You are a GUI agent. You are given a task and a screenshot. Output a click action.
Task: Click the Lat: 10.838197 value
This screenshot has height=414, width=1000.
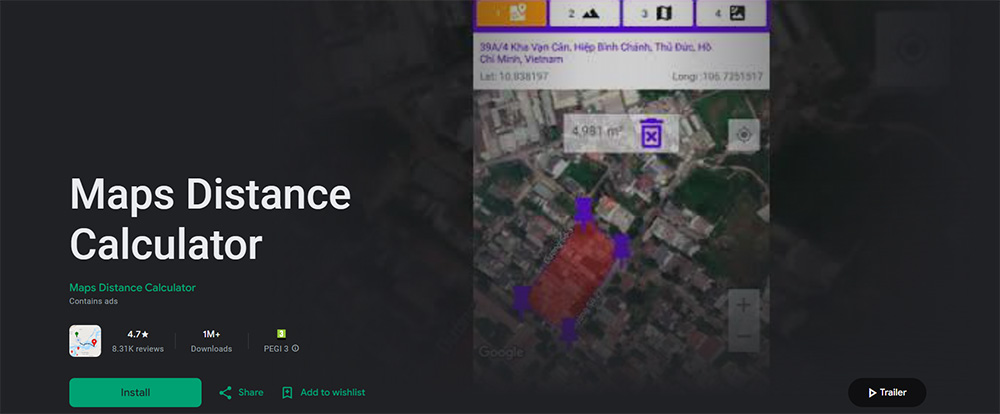click(x=514, y=77)
